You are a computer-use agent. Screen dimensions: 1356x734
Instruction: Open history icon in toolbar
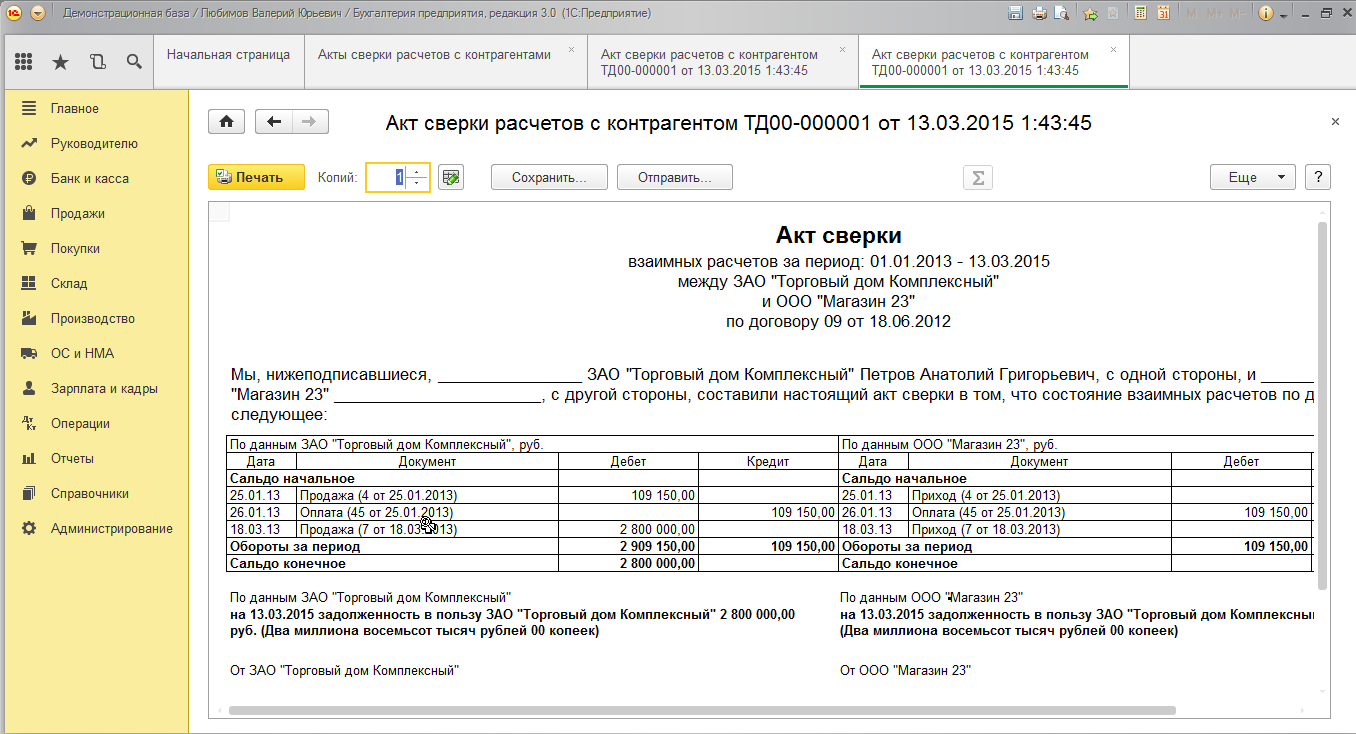(x=97, y=62)
